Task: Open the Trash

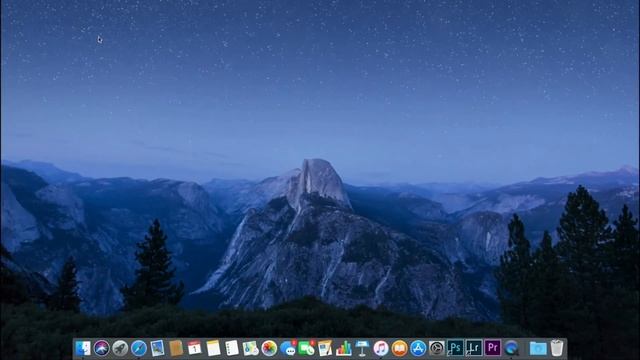Action: pyautogui.click(x=557, y=348)
